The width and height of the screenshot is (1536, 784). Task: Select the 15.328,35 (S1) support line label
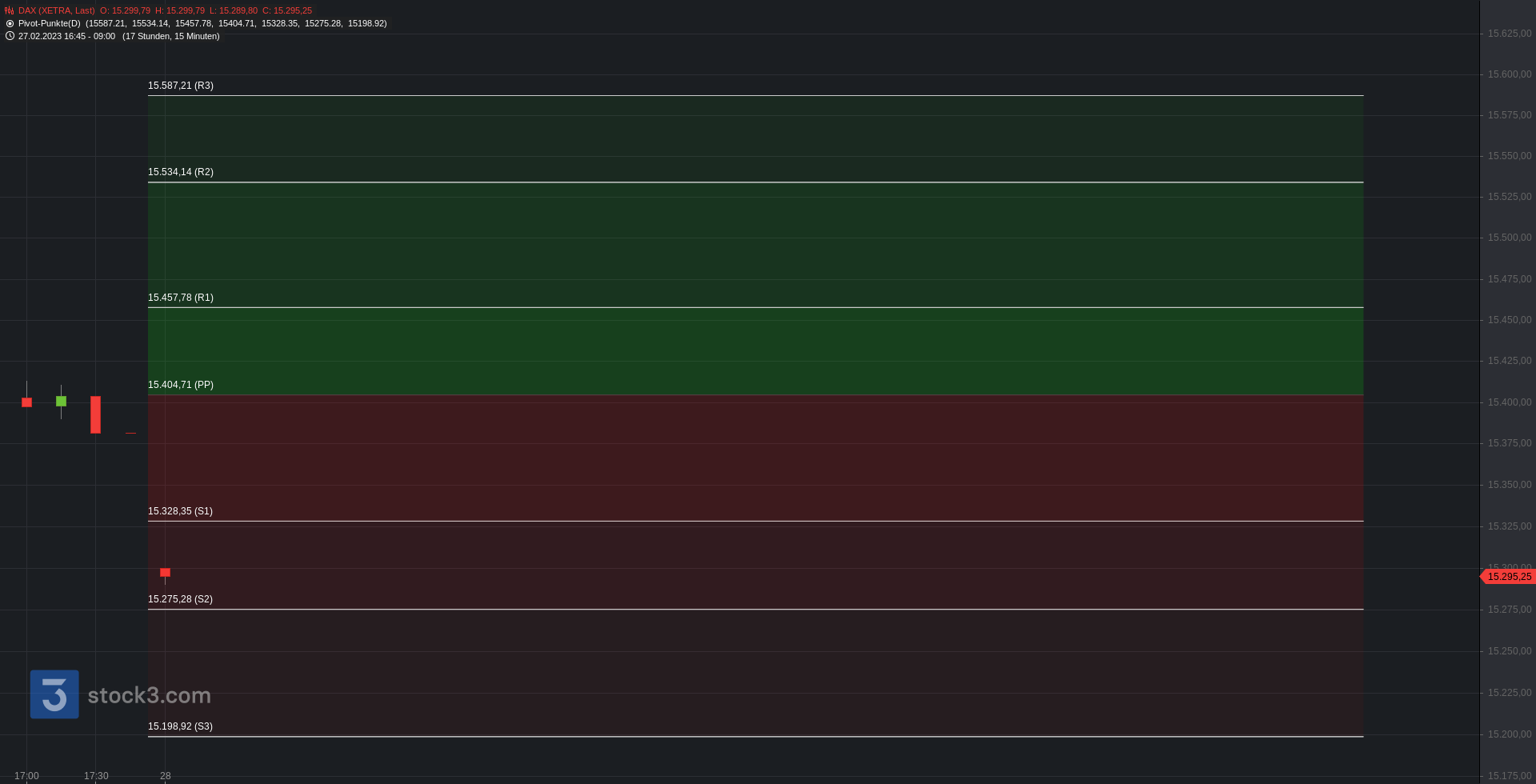(x=181, y=511)
